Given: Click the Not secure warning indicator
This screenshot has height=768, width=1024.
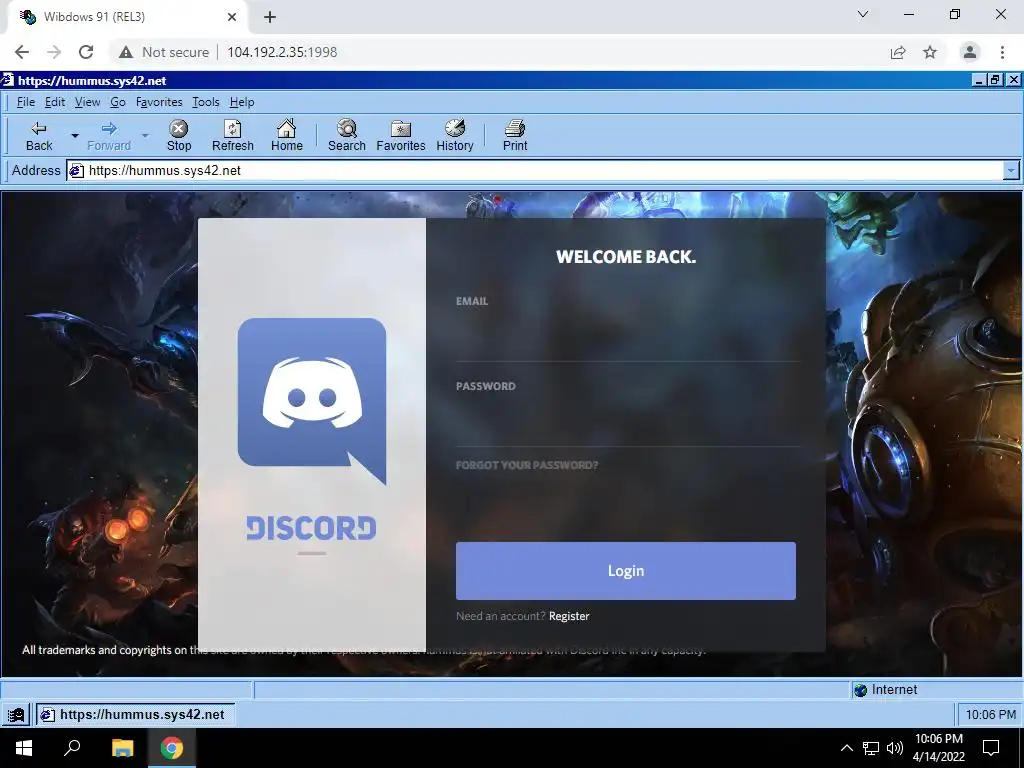Looking at the screenshot, I should tap(164, 52).
